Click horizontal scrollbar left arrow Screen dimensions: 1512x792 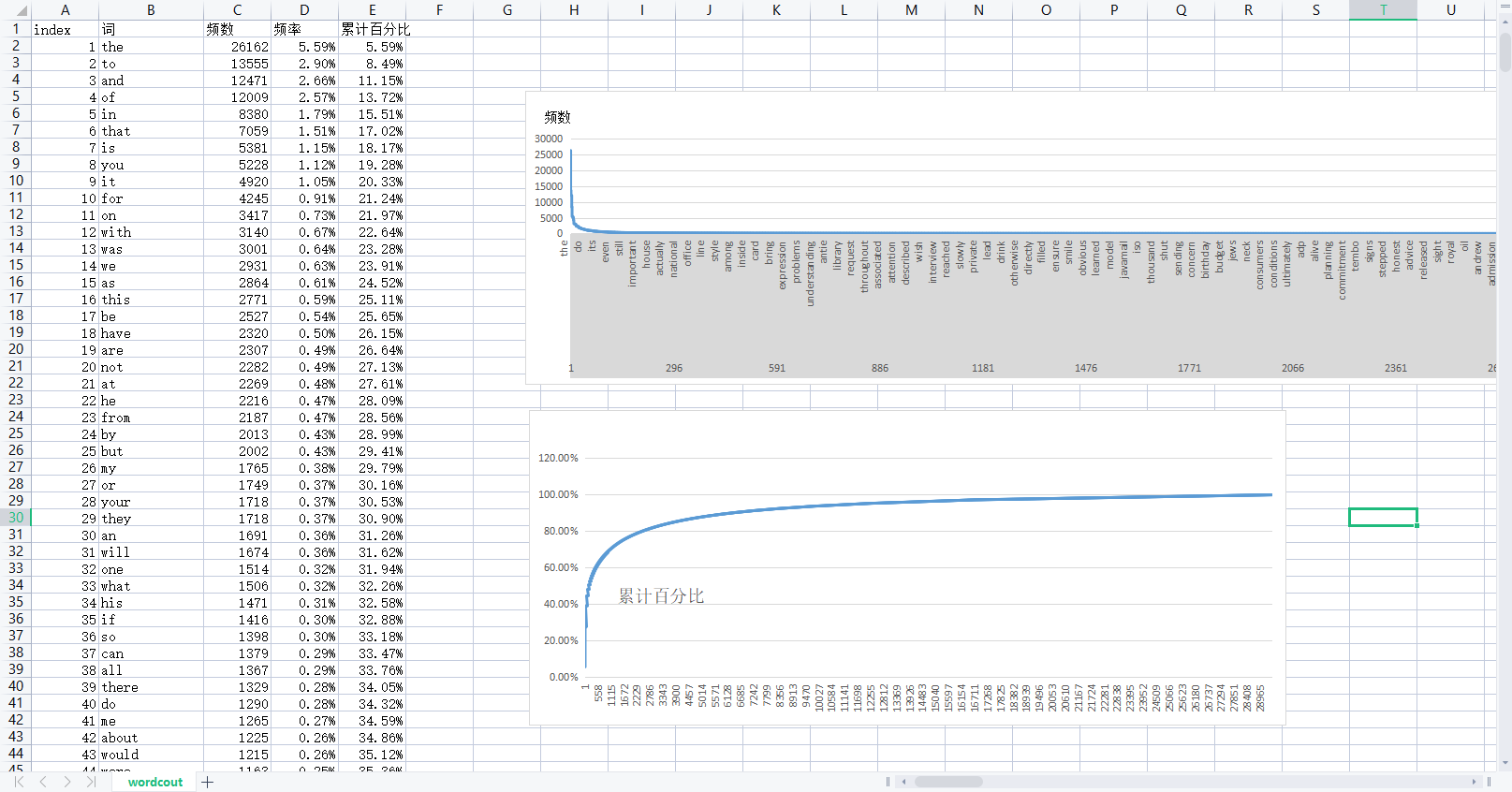point(903,782)
